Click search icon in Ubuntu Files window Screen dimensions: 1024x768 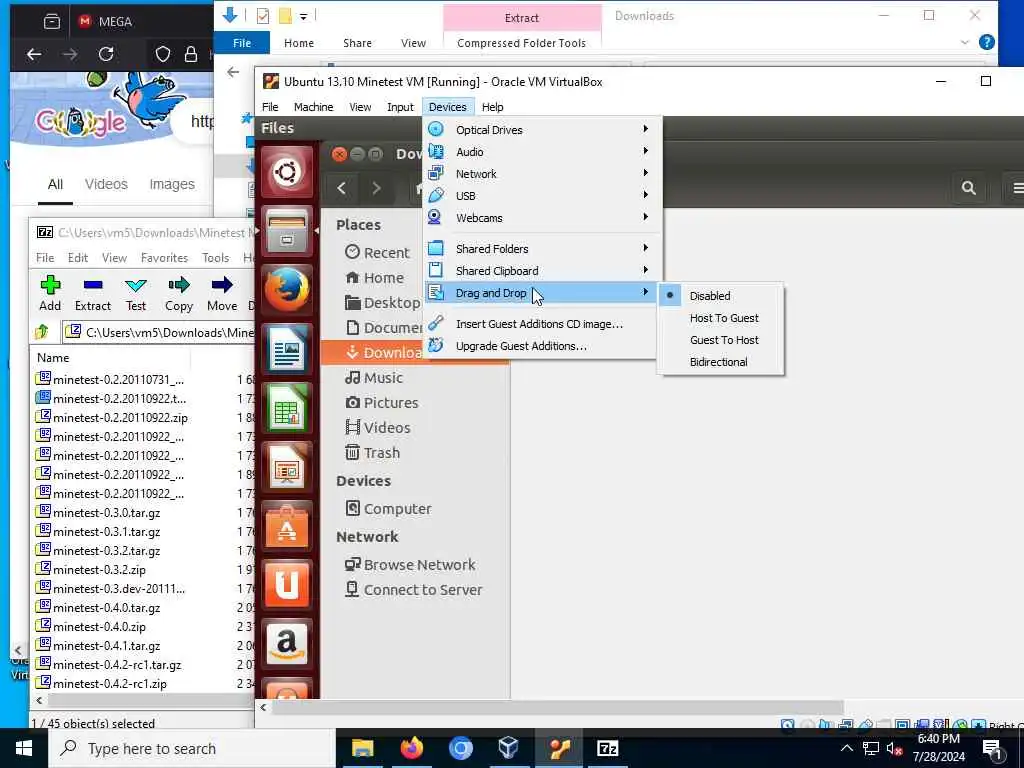point(968,188)
